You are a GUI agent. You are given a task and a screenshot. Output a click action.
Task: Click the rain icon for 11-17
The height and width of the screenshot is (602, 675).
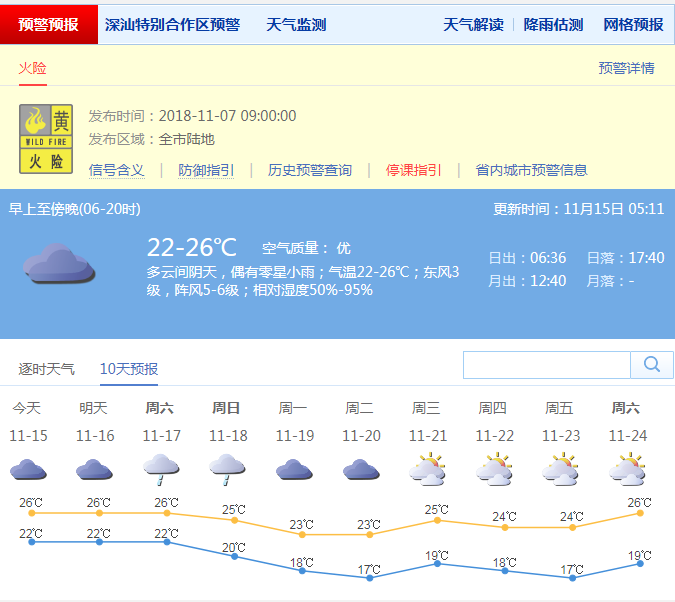[160, 468]
